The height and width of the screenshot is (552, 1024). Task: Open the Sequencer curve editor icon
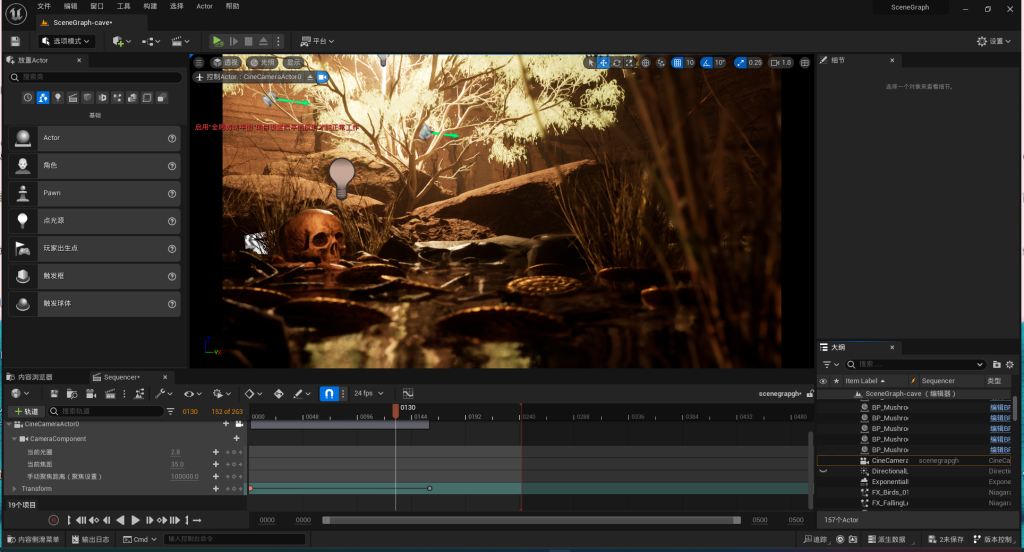click(x=408, y=393)
